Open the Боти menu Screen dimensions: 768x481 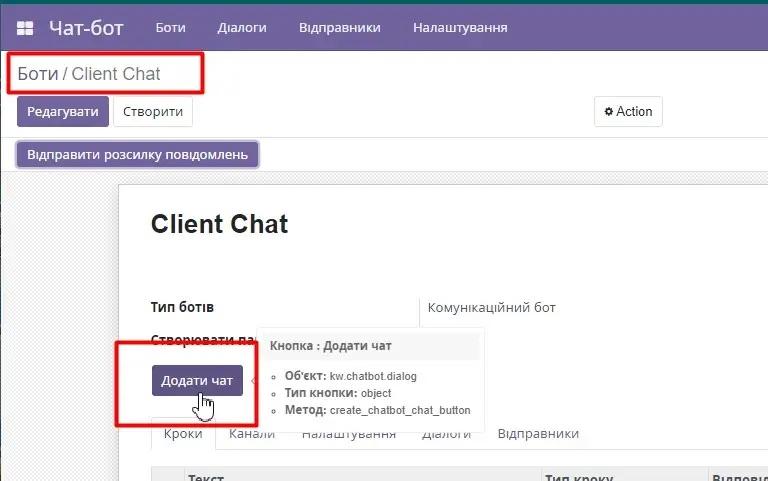point(170,27)
